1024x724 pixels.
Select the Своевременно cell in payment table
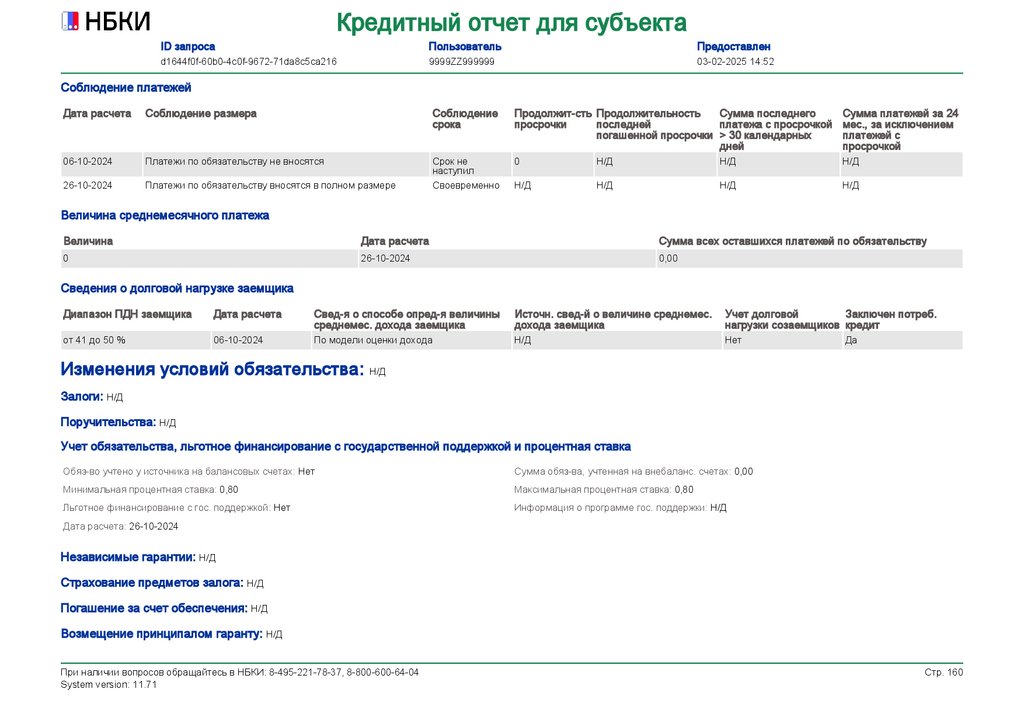click(466, 185)
